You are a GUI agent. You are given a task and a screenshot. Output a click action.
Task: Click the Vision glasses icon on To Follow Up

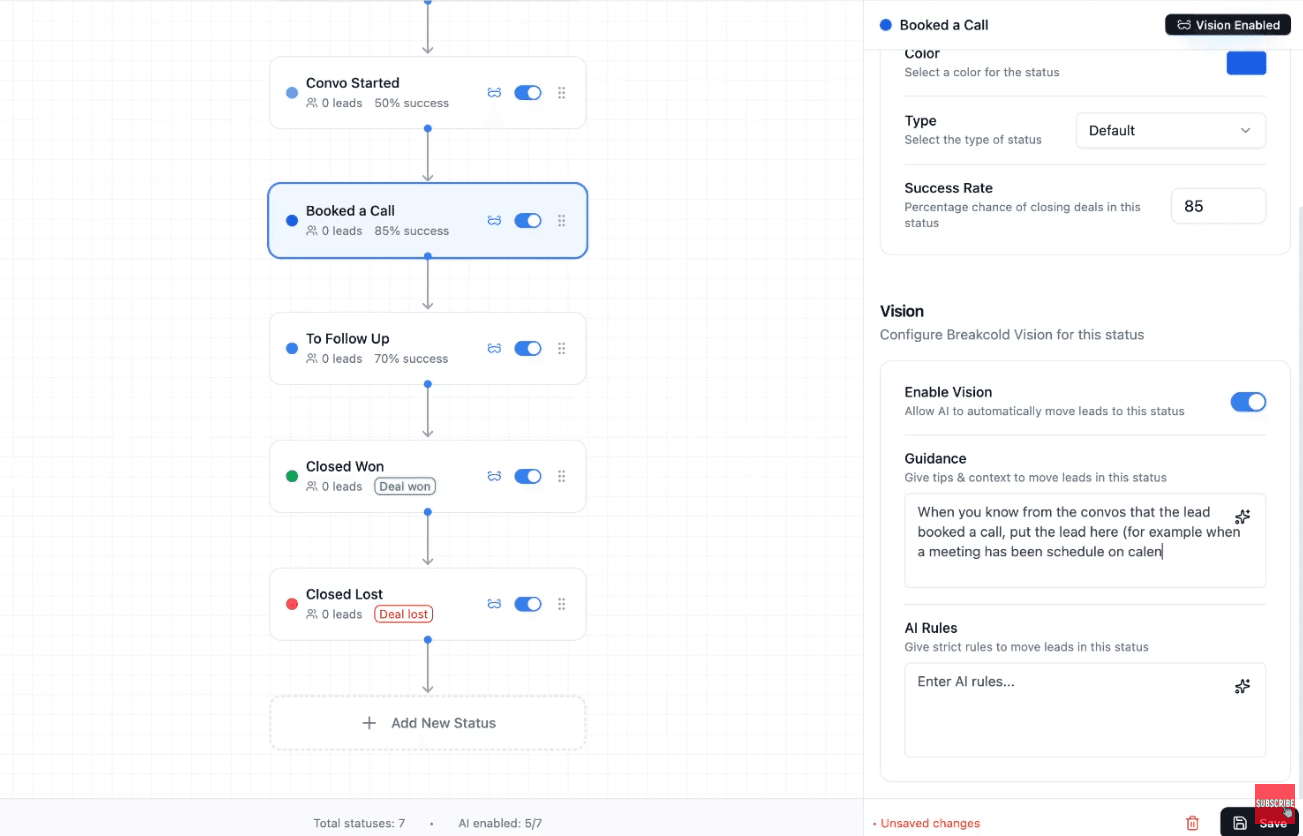(x=494, y=348)
